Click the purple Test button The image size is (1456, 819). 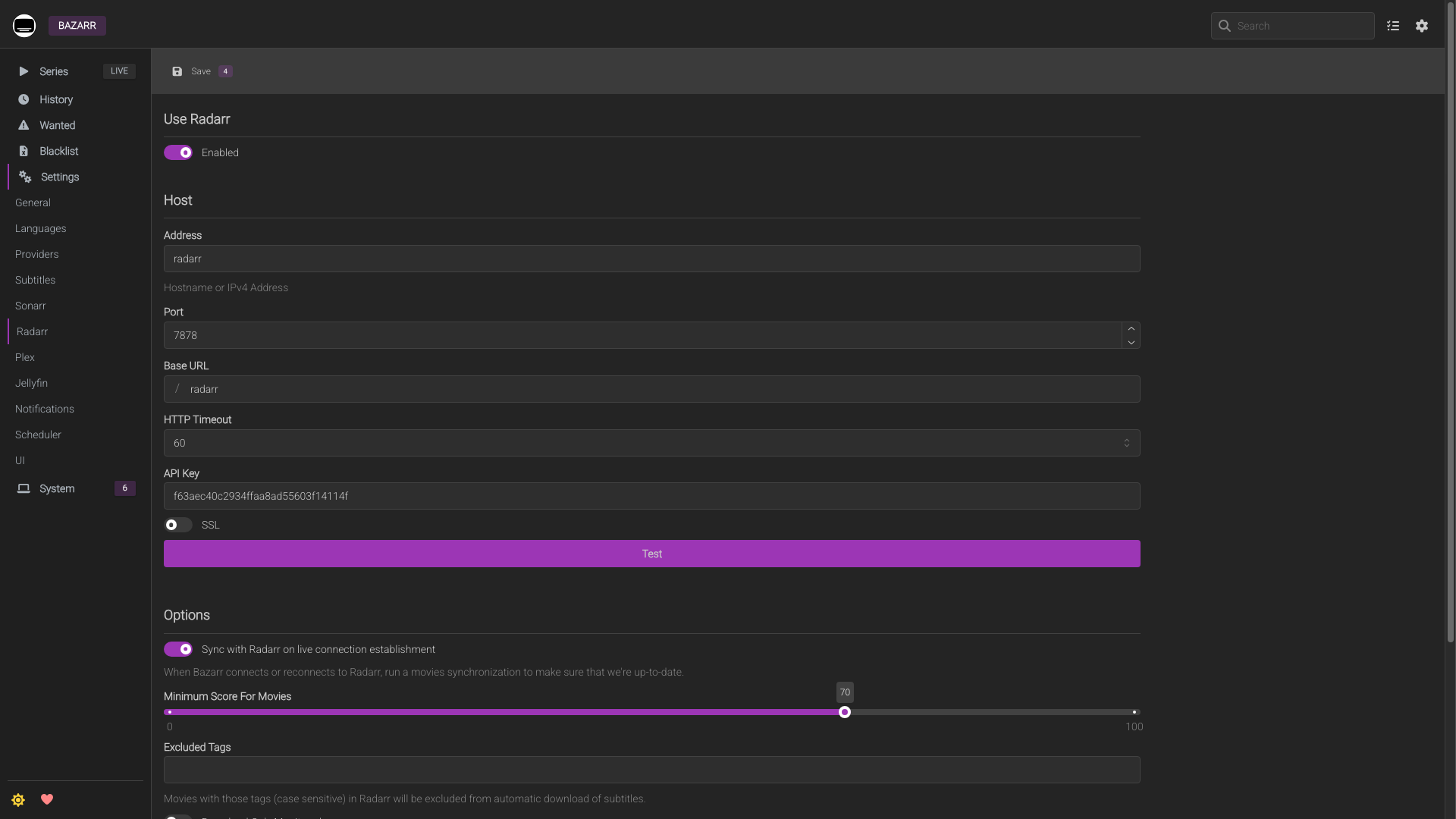pyautogui.click(x=651, y=554)
